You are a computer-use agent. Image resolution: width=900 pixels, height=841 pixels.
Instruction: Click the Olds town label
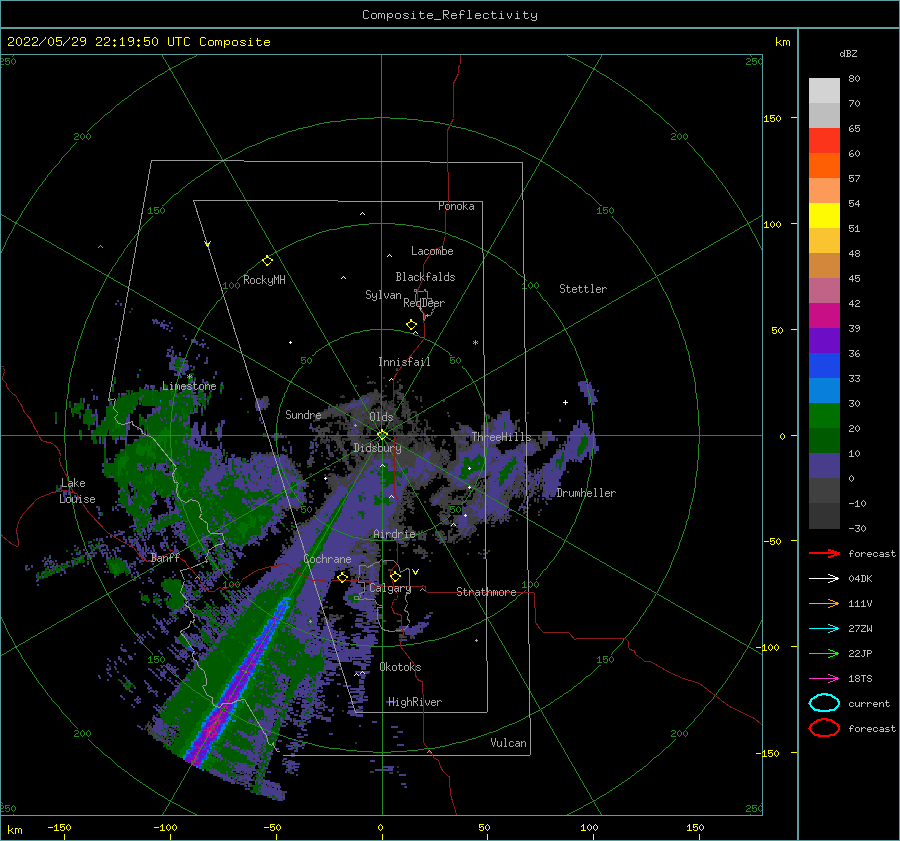point(381,417)
